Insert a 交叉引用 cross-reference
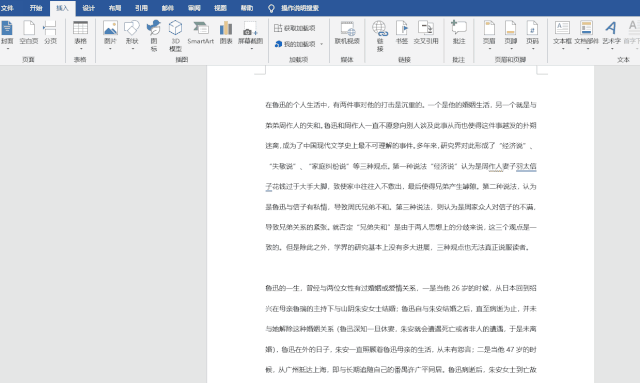 pyautogui.click(x=426, y=33)
